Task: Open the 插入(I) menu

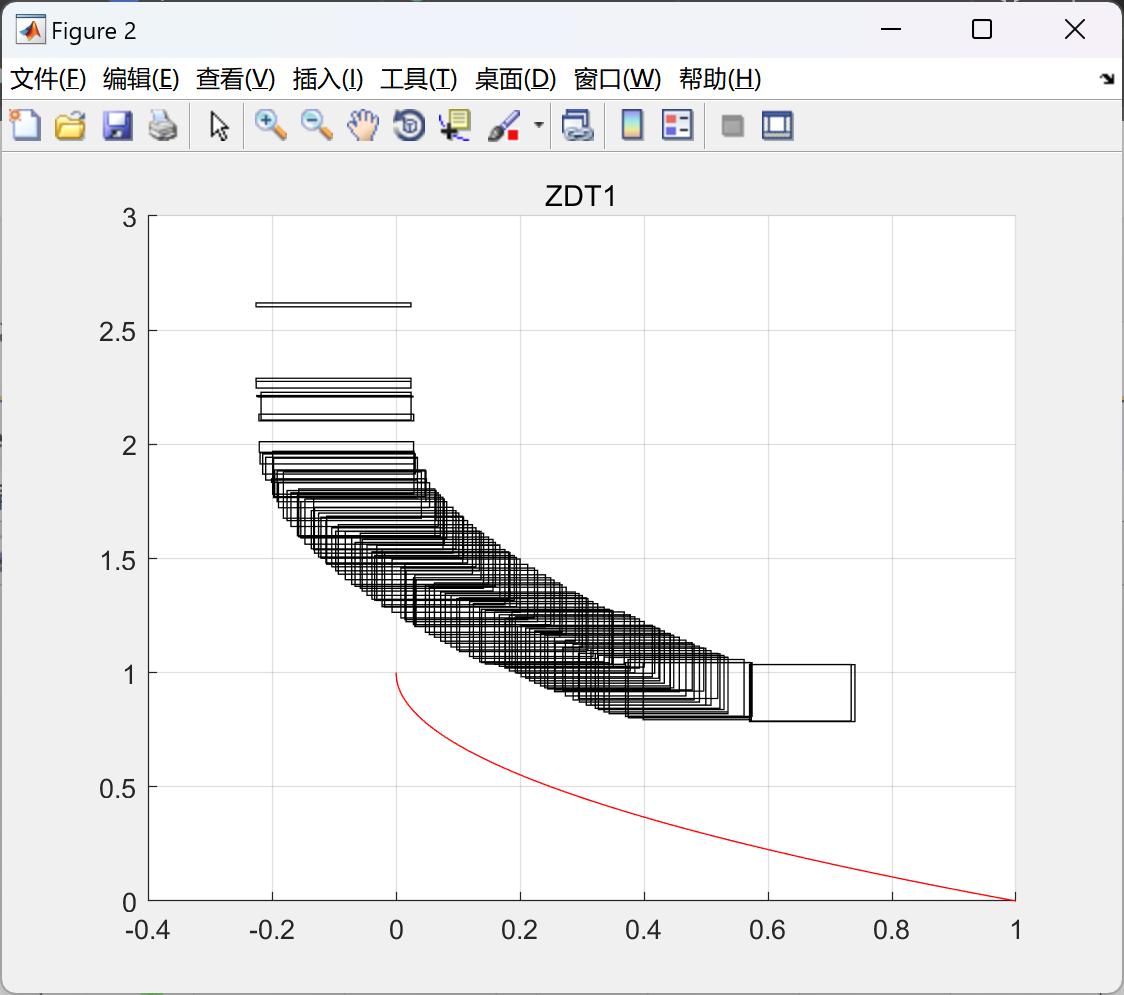Action: coord(328,79)
